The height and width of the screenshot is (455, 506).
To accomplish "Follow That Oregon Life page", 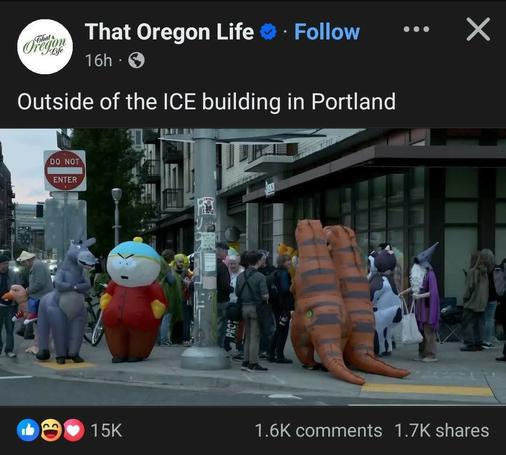I will pyautogui.click(x=327, y=32).
